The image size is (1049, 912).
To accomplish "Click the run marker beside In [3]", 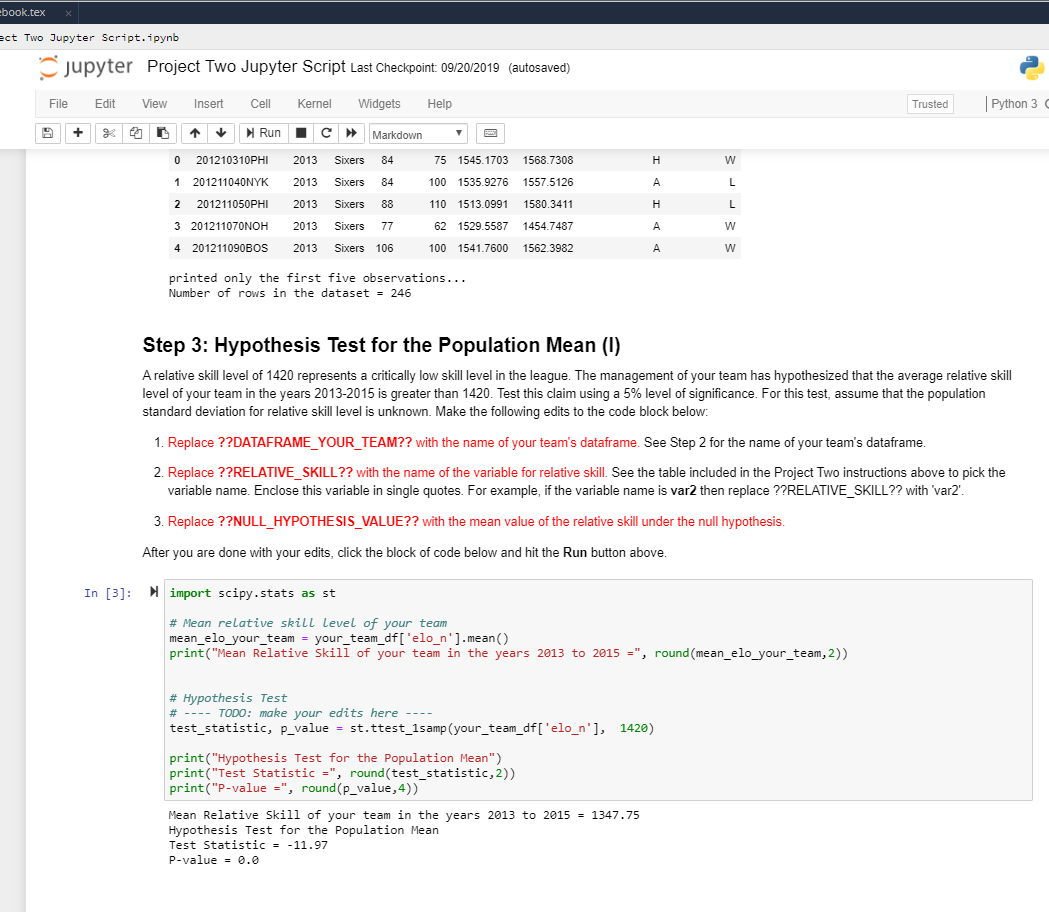I will pos(153,591).
